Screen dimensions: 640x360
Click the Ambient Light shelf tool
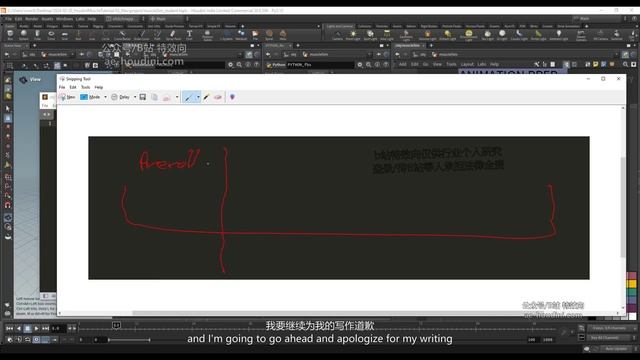(559, 35)
